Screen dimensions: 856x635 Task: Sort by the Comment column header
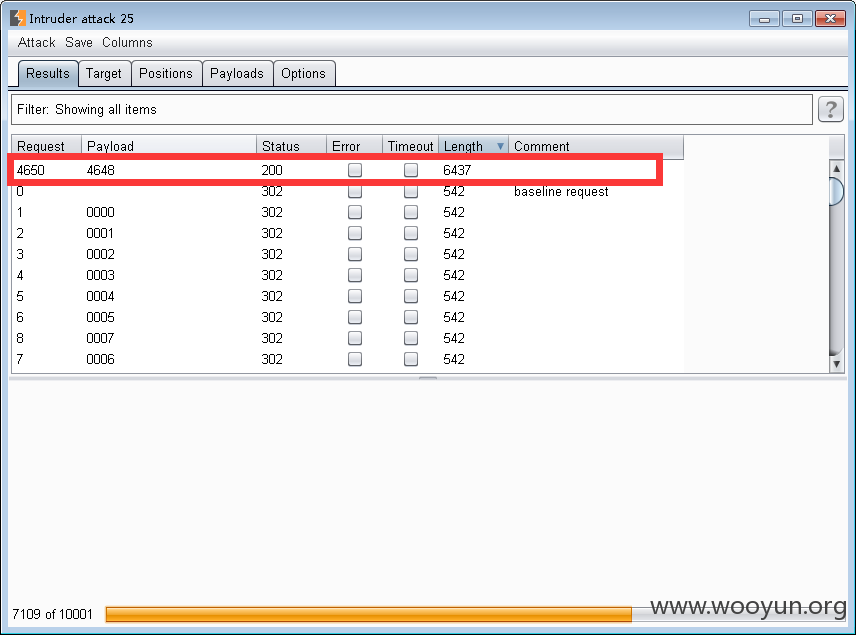pyautogui.click(x=596, y=146)
